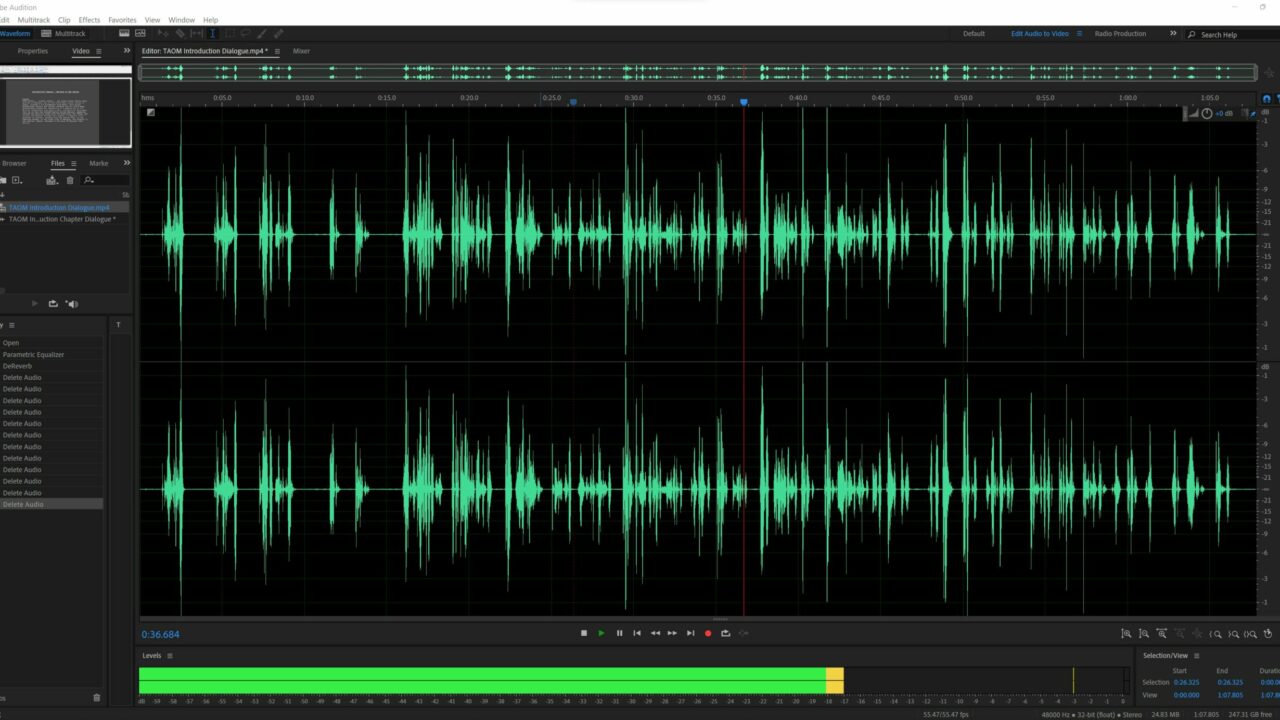
Task: Toggle auto-play speaker in the Files panel
Action: [71, 303]
